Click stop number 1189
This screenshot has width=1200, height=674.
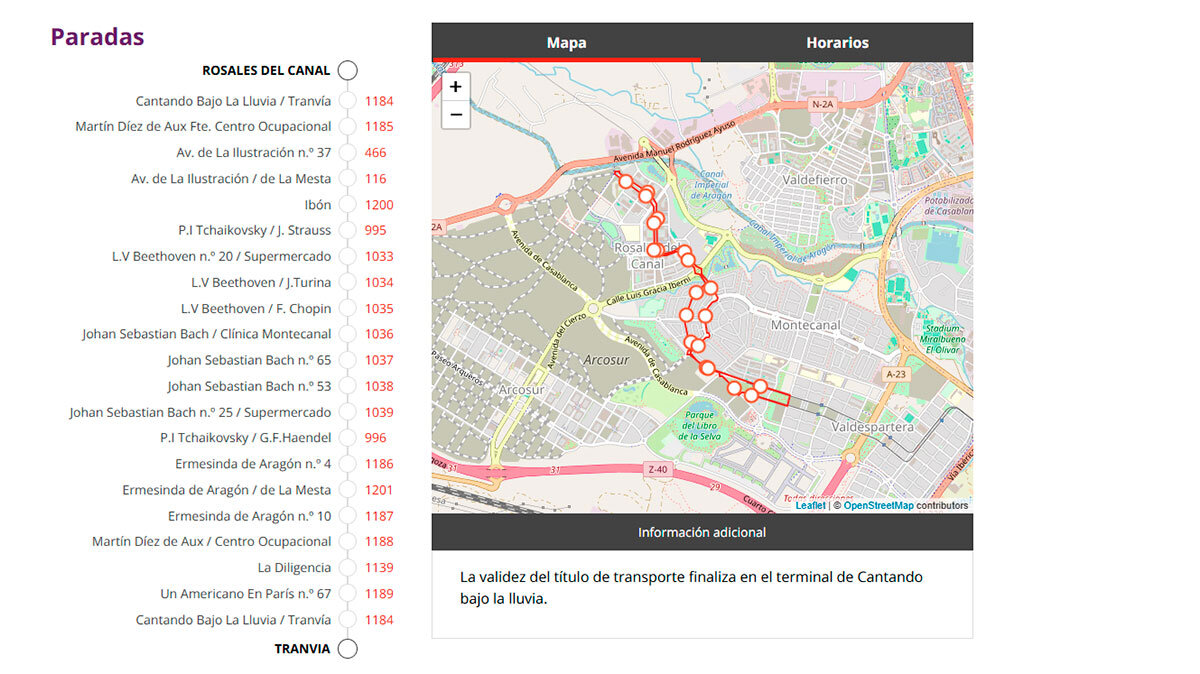379,593
